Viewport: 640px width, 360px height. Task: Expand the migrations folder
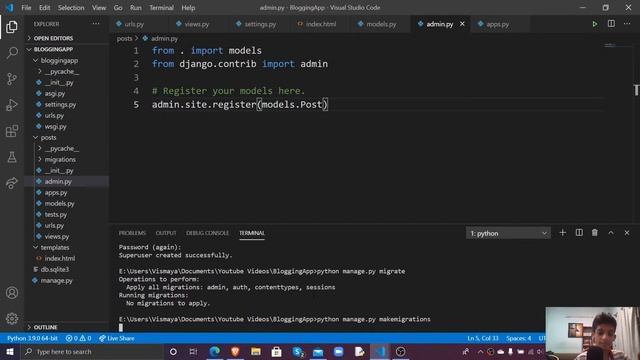point(60,160)
